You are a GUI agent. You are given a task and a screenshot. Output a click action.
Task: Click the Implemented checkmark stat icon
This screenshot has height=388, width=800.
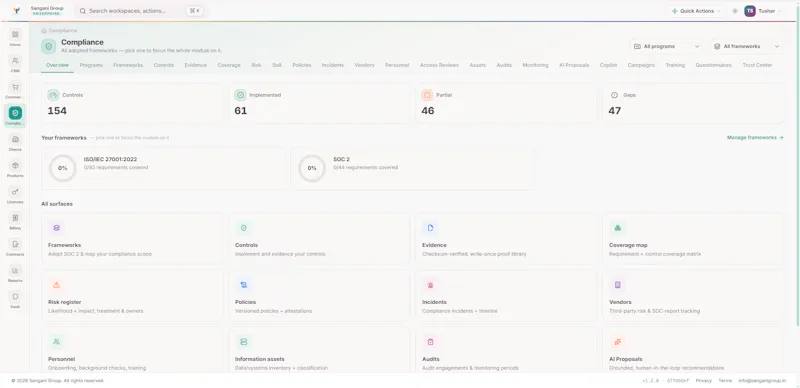point(240,95)
